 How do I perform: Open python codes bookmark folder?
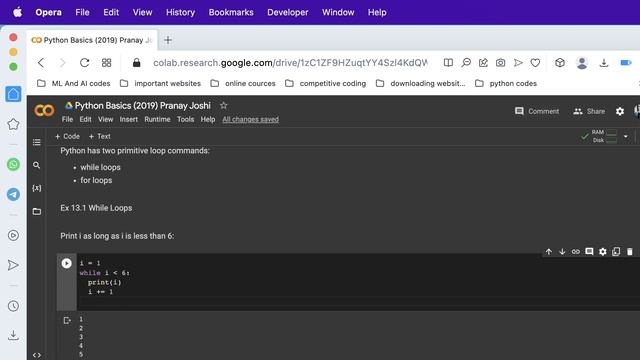[x=506, y=83]
